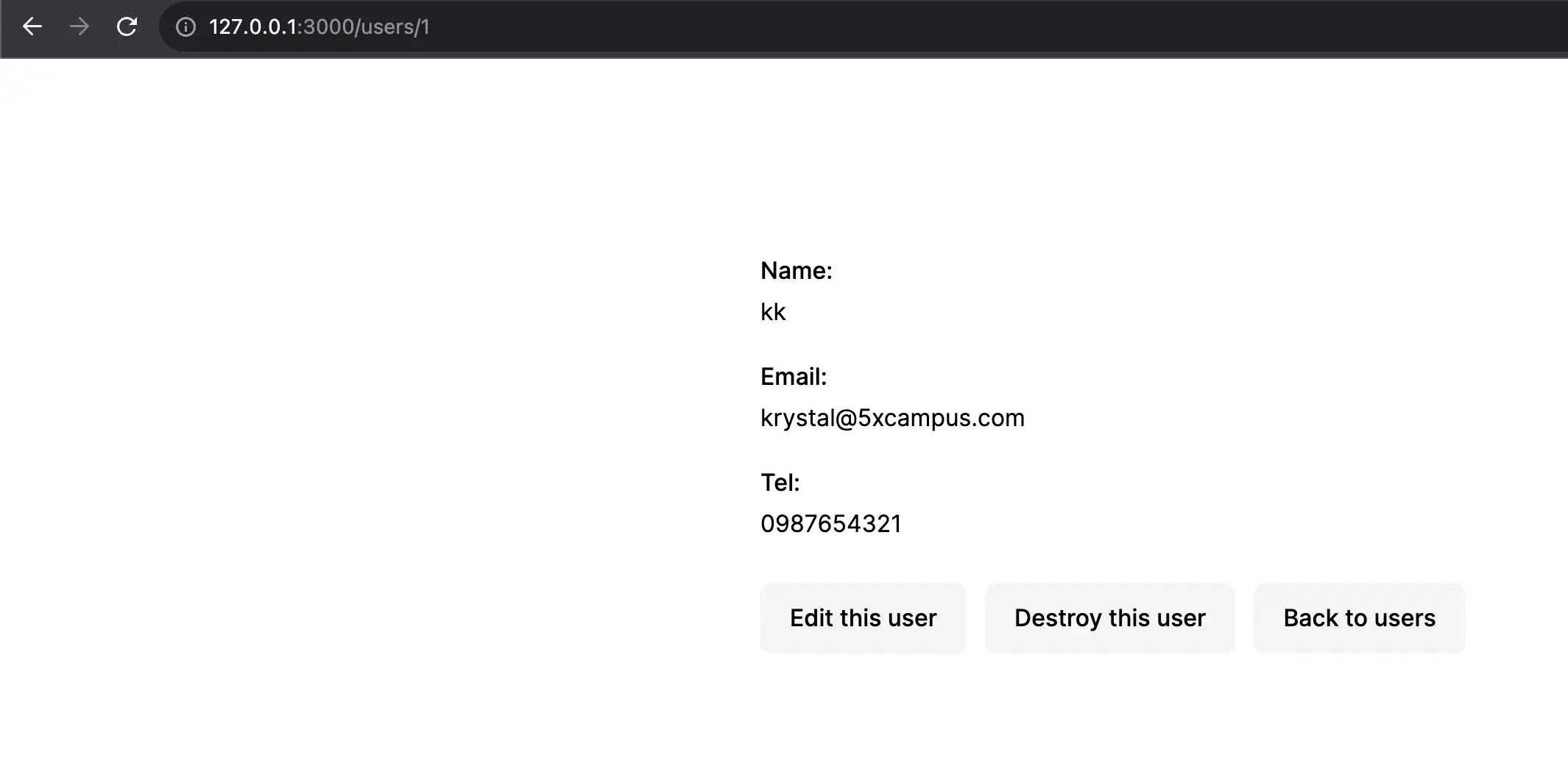Click white space right of the email address
1568x758 pixels.
click(1251, 418)
